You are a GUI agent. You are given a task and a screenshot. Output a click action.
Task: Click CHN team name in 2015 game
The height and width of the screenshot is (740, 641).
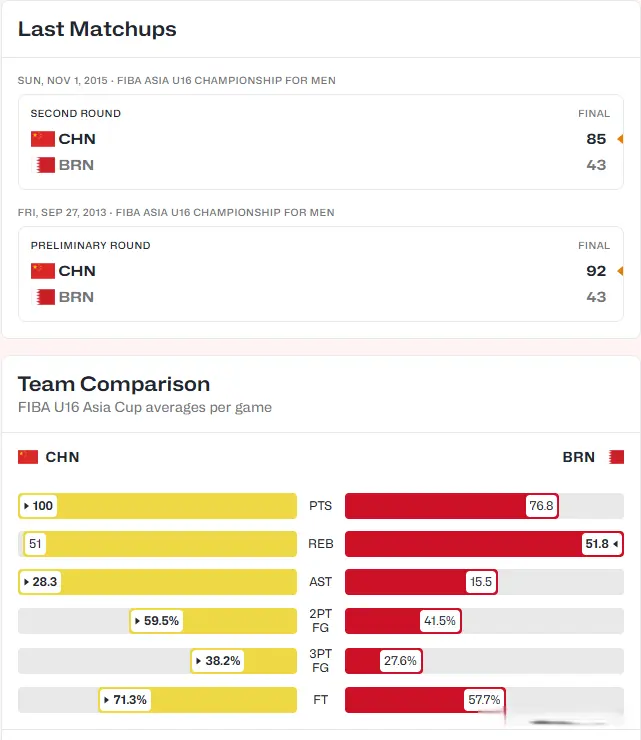[x=77, y=139]
